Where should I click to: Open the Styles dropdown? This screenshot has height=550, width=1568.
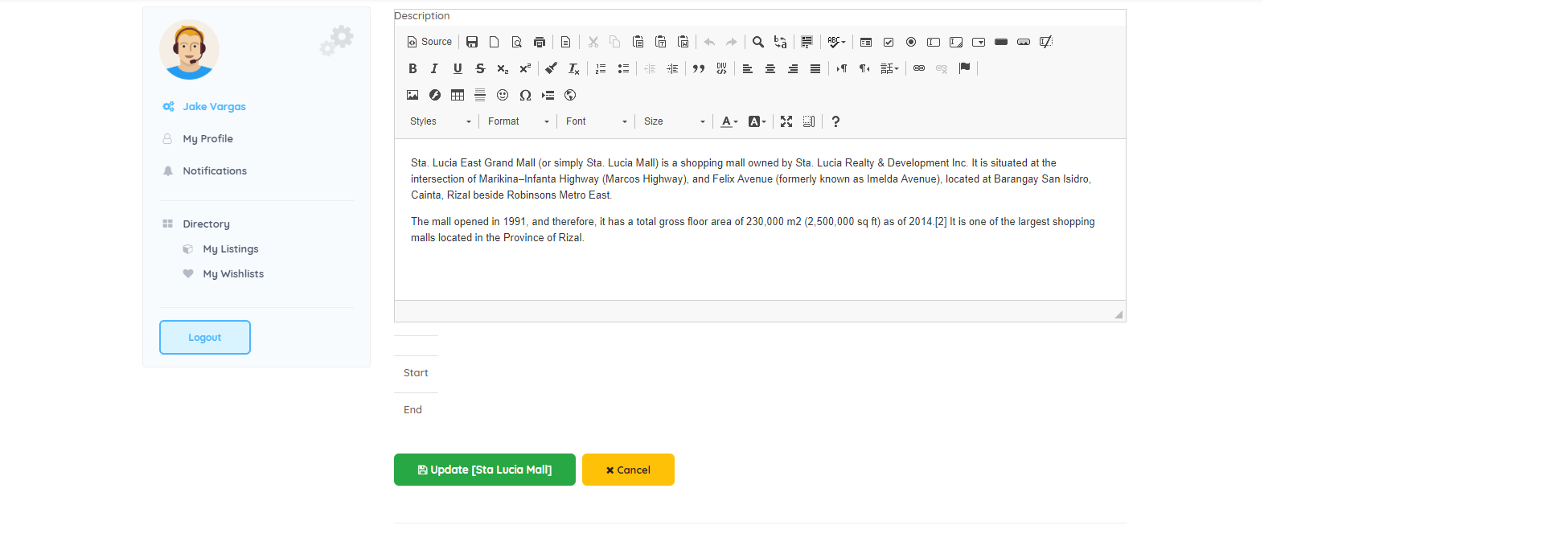click(440, 121)
